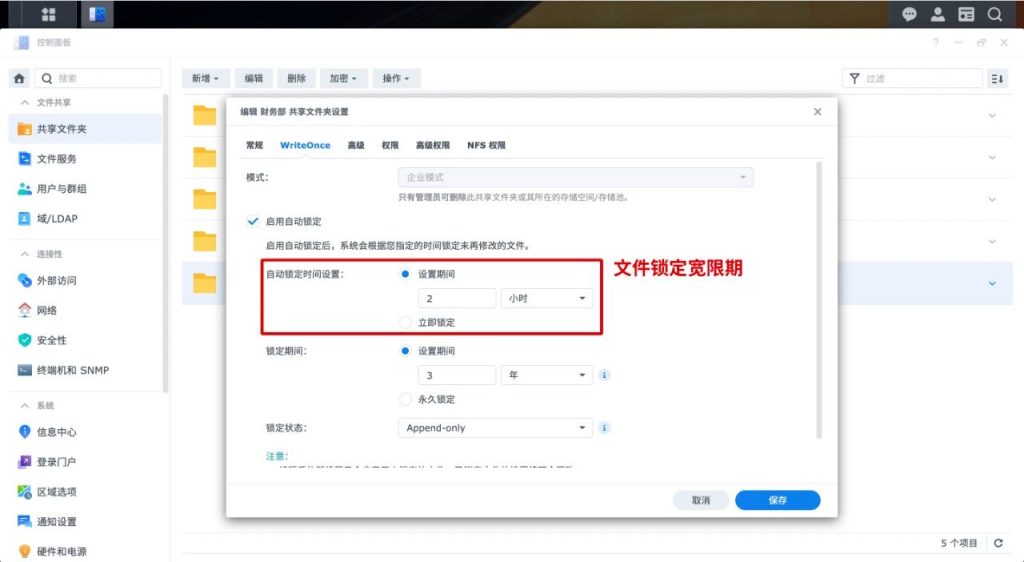Viewport: 1024px width, 562px height.
Task: Open the 小时 time unit dropdown
Action: click(x=547, y=298)
